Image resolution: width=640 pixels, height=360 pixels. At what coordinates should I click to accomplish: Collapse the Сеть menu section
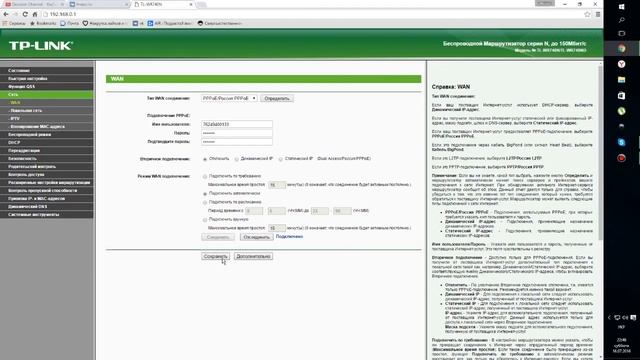pos(47,94)
